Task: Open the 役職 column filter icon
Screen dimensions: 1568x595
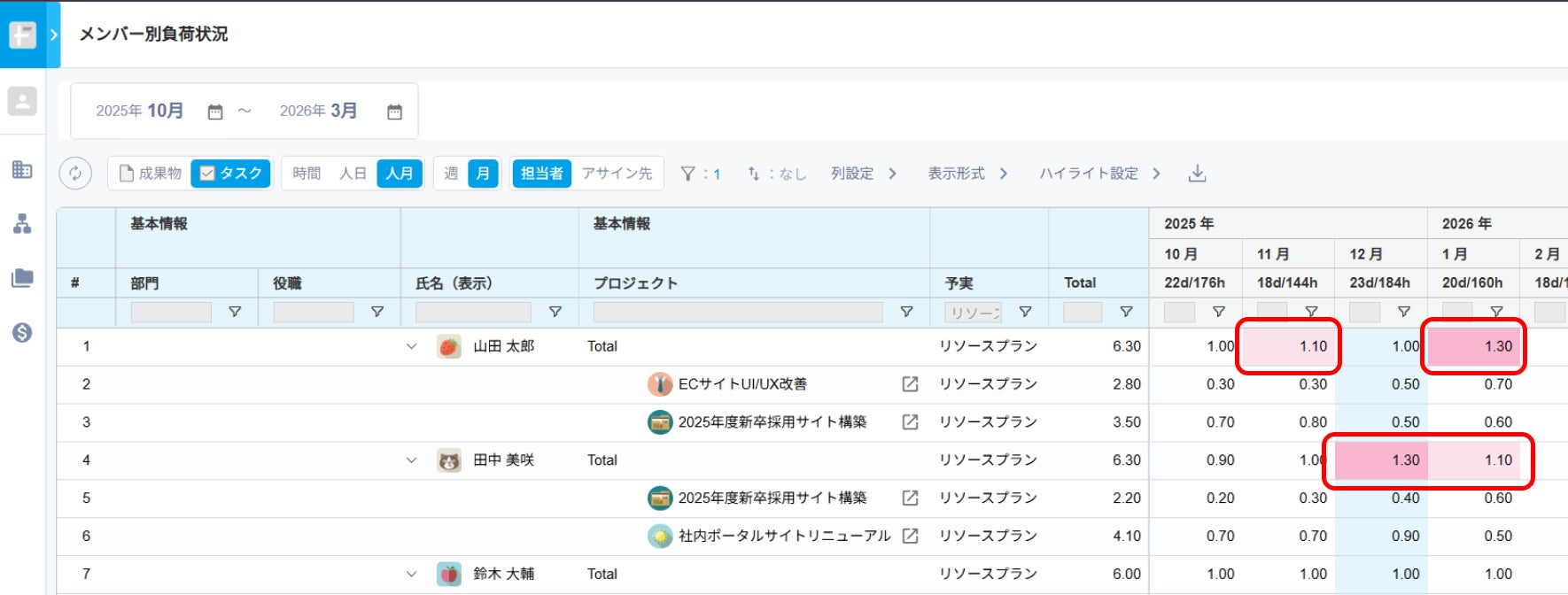Action: click(x=377, y=312)
